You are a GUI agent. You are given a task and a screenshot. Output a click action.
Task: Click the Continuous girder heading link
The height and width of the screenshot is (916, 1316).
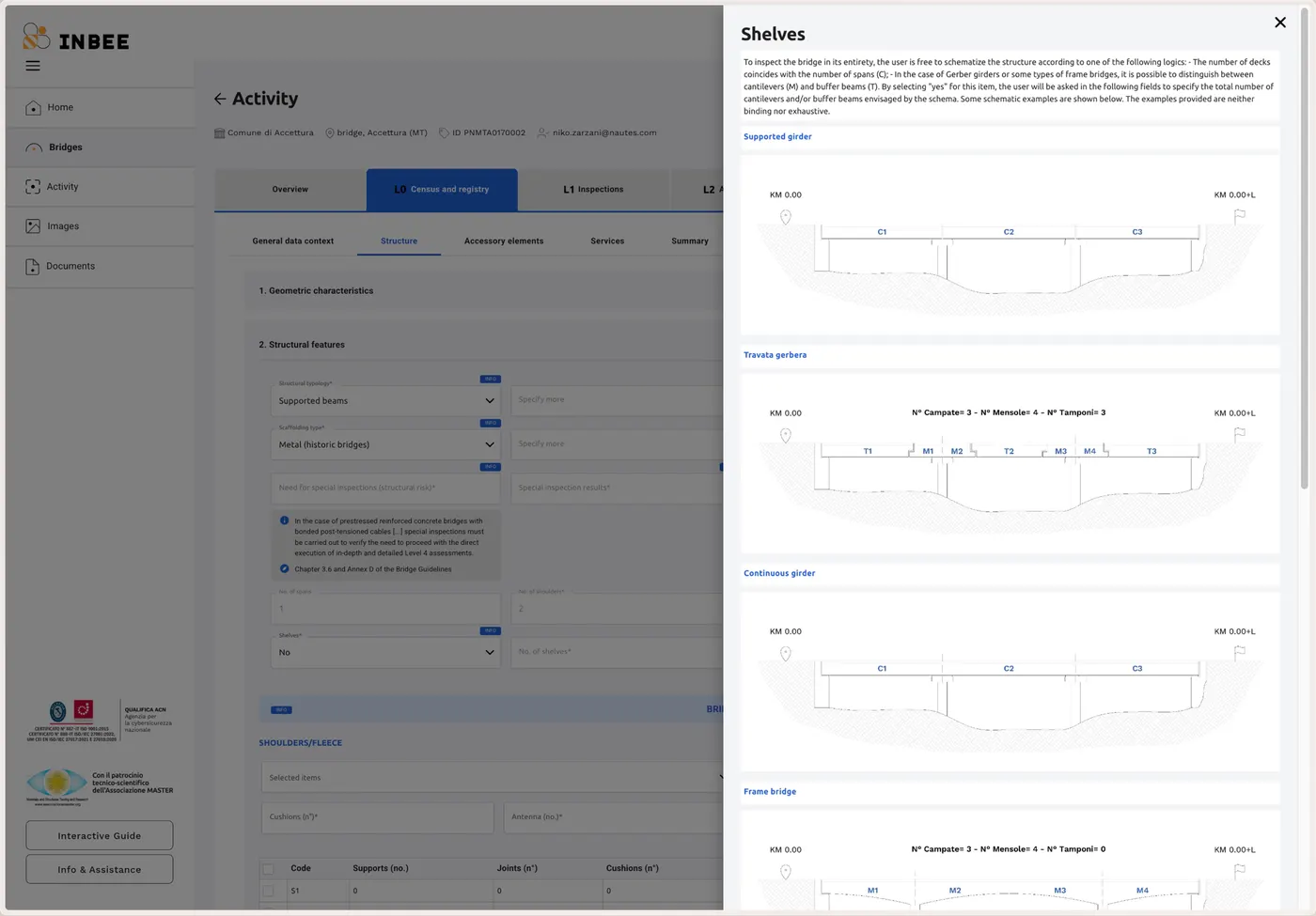click(x=779, y=573)
